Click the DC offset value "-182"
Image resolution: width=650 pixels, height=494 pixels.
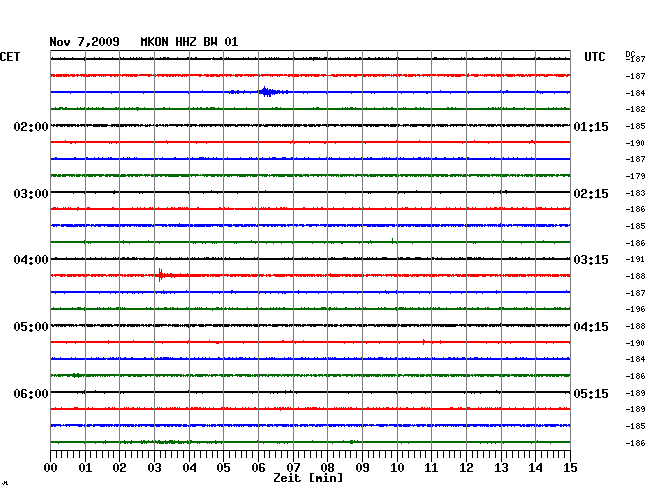635,109
